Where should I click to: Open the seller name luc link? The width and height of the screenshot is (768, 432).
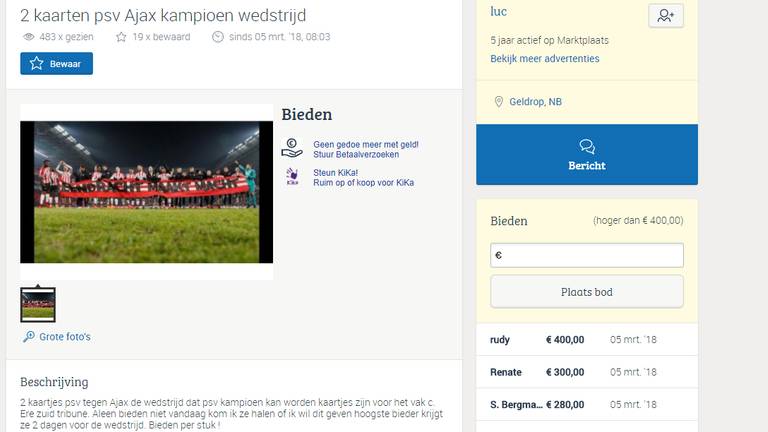pos(498,12)
